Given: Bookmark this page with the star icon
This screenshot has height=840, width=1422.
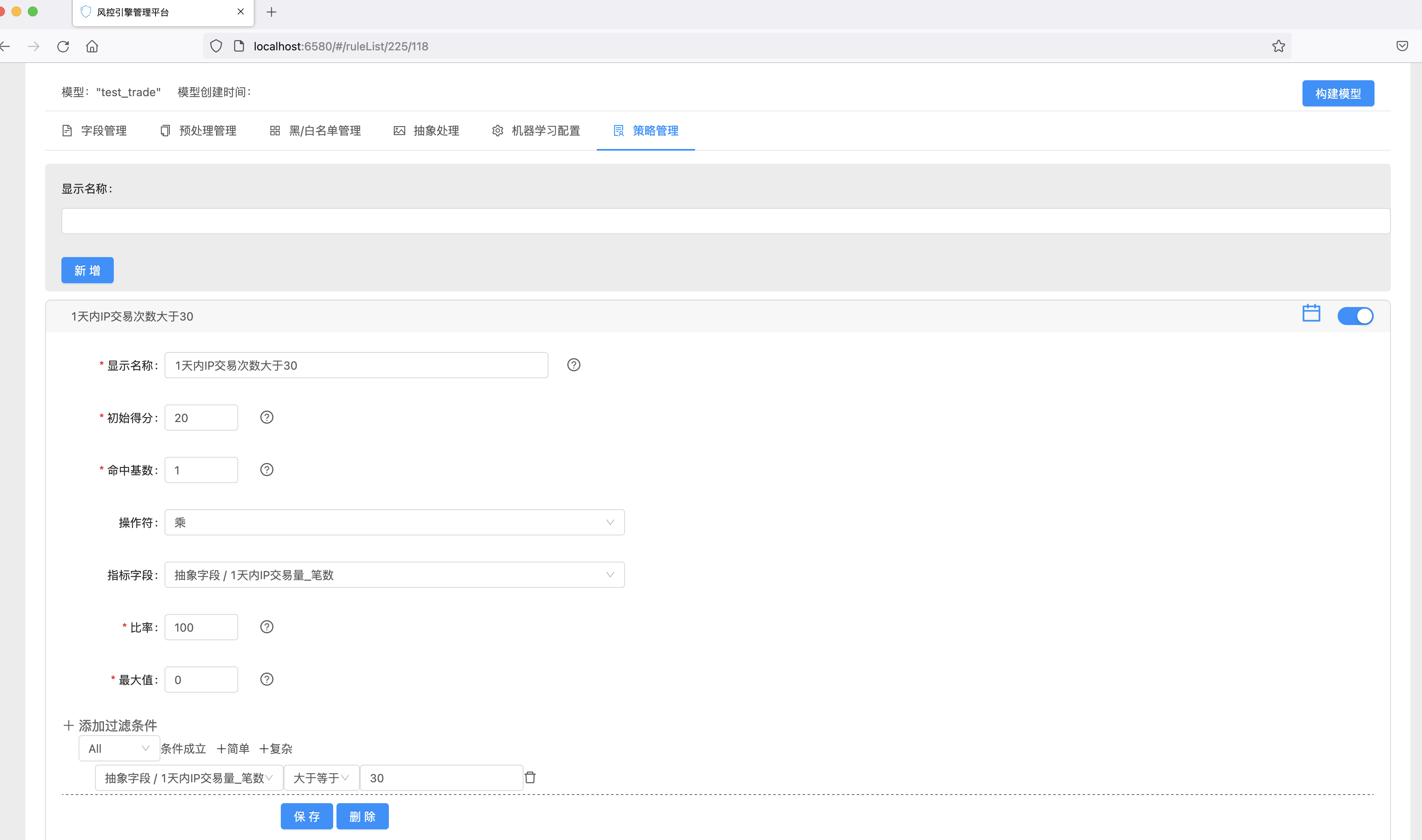Looking at the screenshot, I should [x=1278, y=46].
